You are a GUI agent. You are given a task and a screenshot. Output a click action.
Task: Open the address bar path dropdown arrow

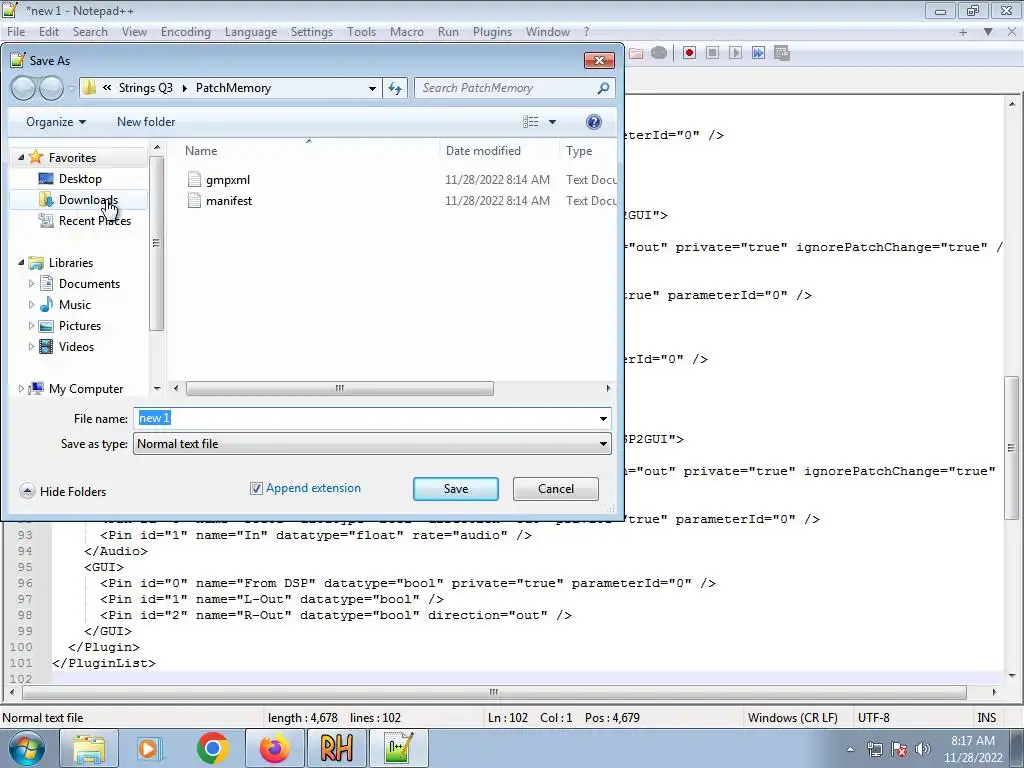tap(372, 88)
